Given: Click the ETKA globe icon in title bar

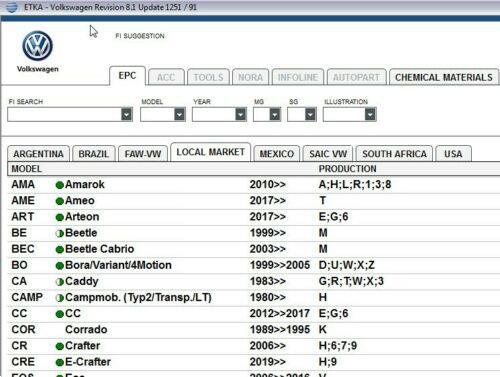Looking at the screenshot, I should 11,7.
